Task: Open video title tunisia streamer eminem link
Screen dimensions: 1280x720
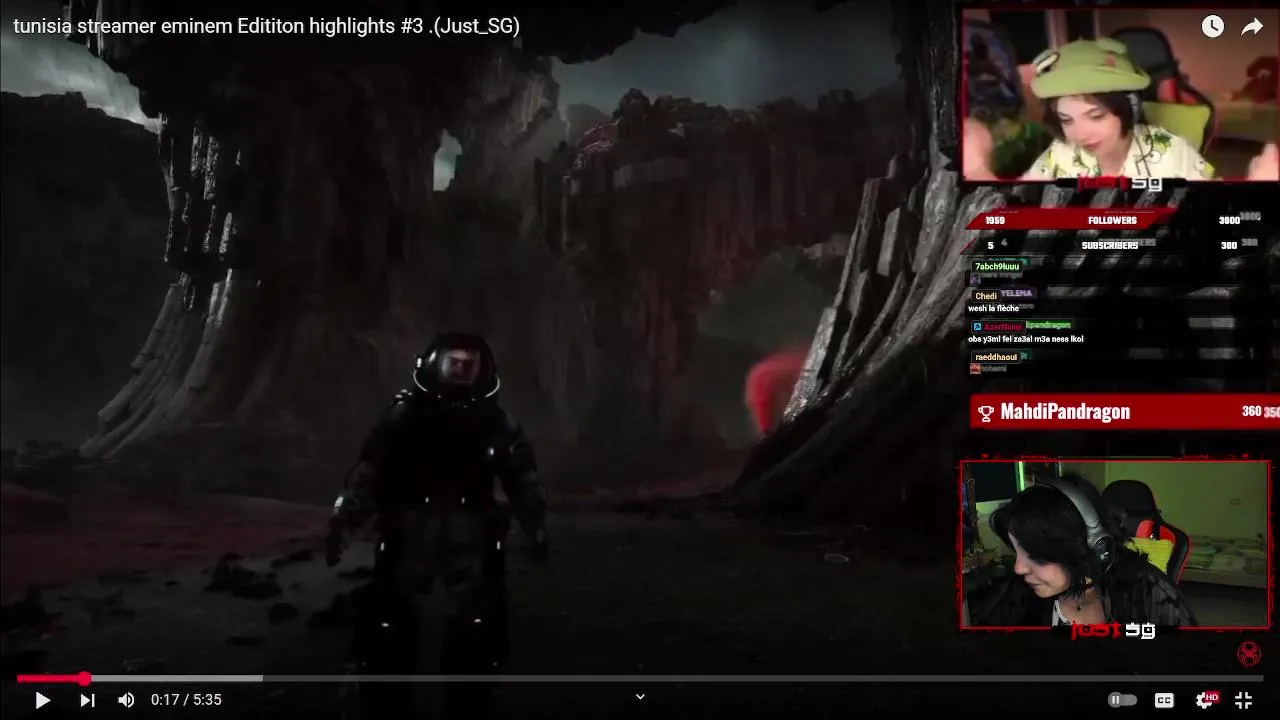Action: (267, 27)
